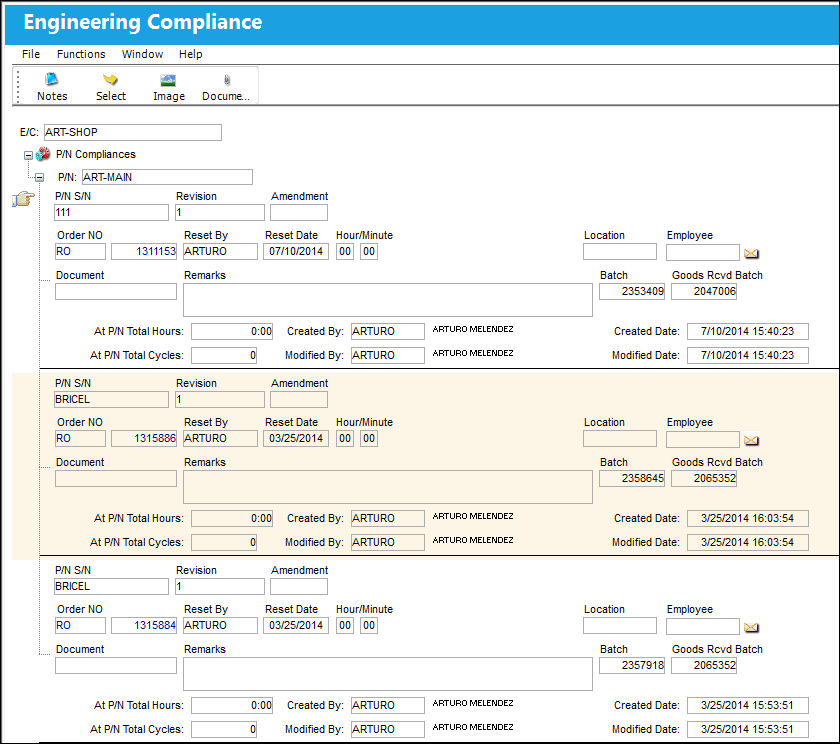Click envelope icon beside Employee for S/N 111

(751, 253)
